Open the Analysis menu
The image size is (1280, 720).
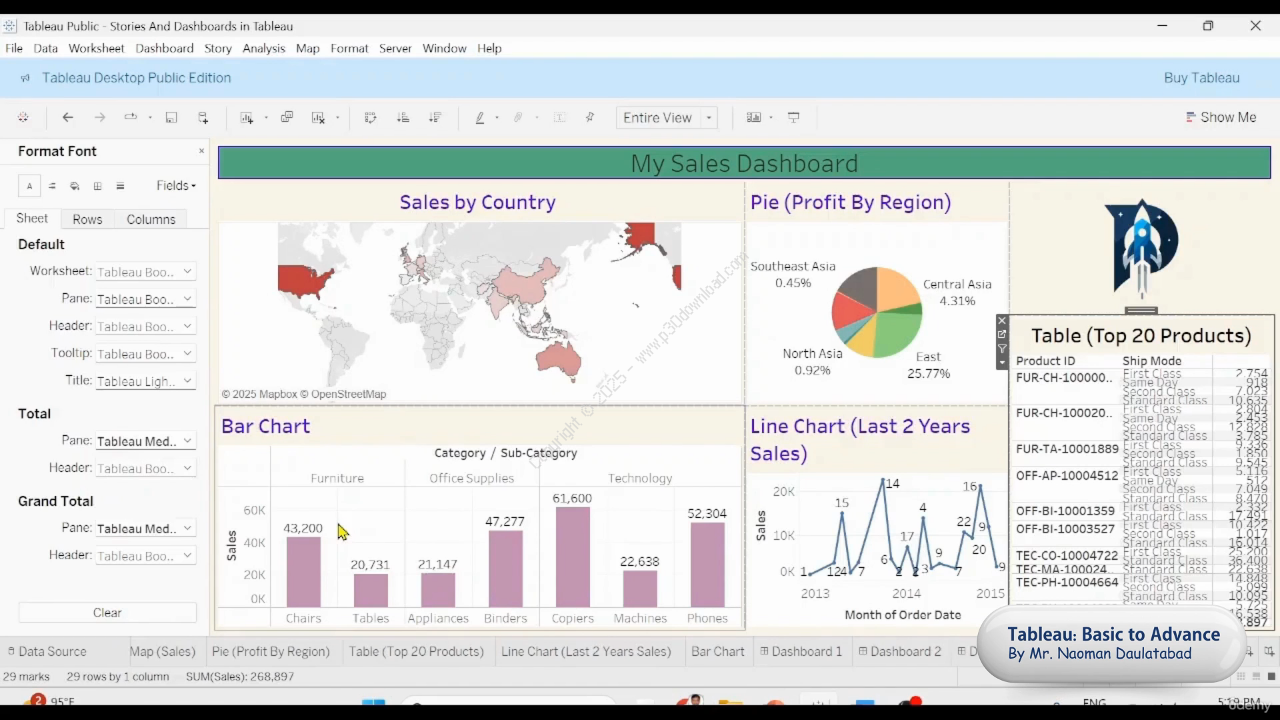tap(264, 48)
